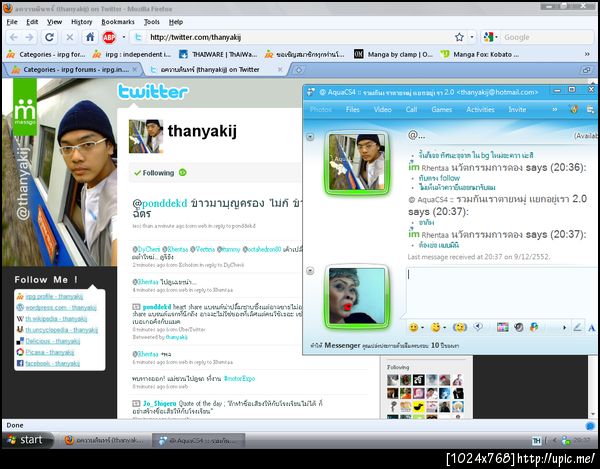Open the Edit menu
Screen dimensions: 600x469
pyautogui.click(x=32, y=22)
